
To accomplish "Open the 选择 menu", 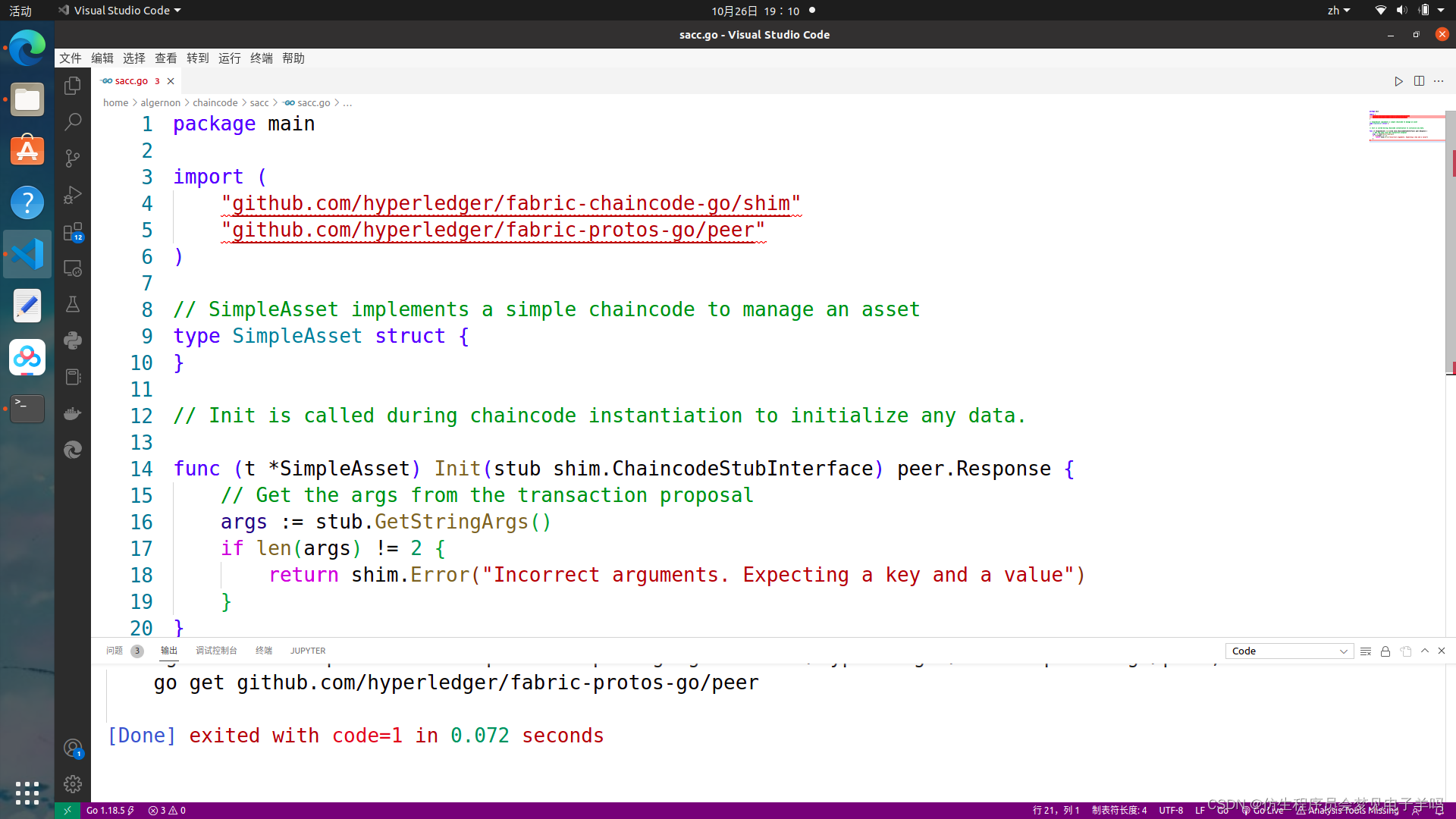I will [x=134, y=58].
